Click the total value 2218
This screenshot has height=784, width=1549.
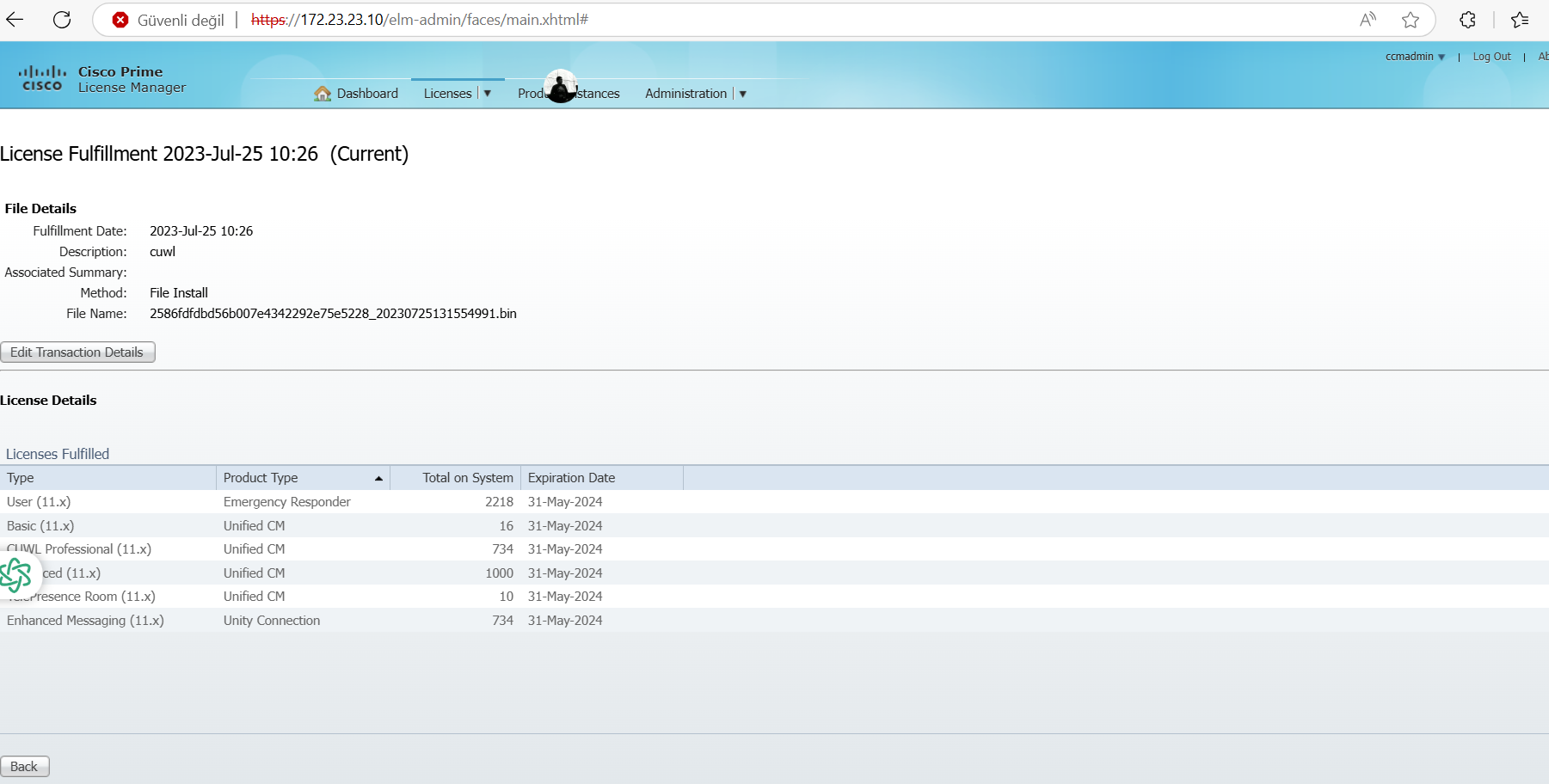pos(499,502)
